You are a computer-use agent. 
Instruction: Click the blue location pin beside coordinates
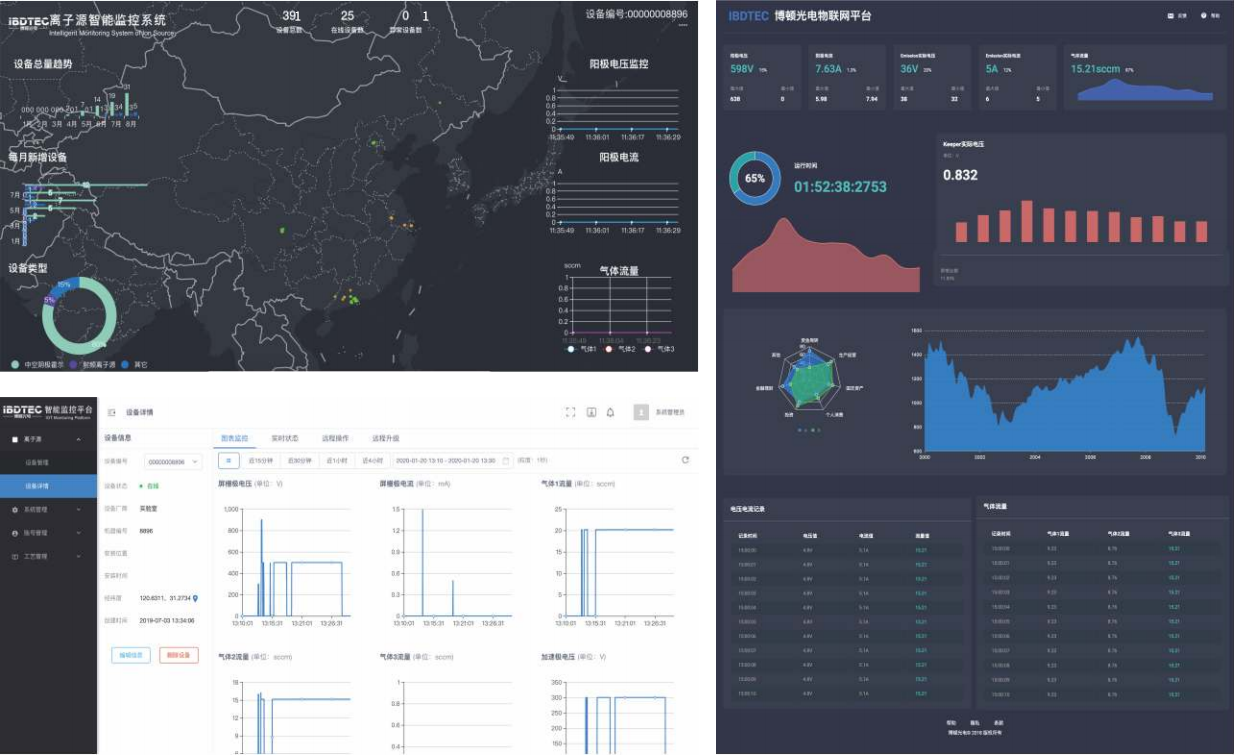click(195, 598)
